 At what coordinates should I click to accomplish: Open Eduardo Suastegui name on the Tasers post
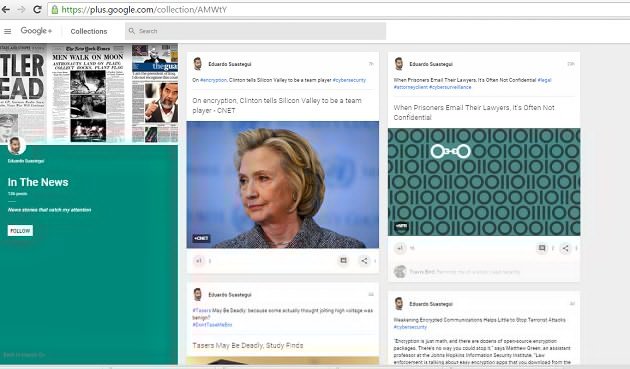point(230,295)
